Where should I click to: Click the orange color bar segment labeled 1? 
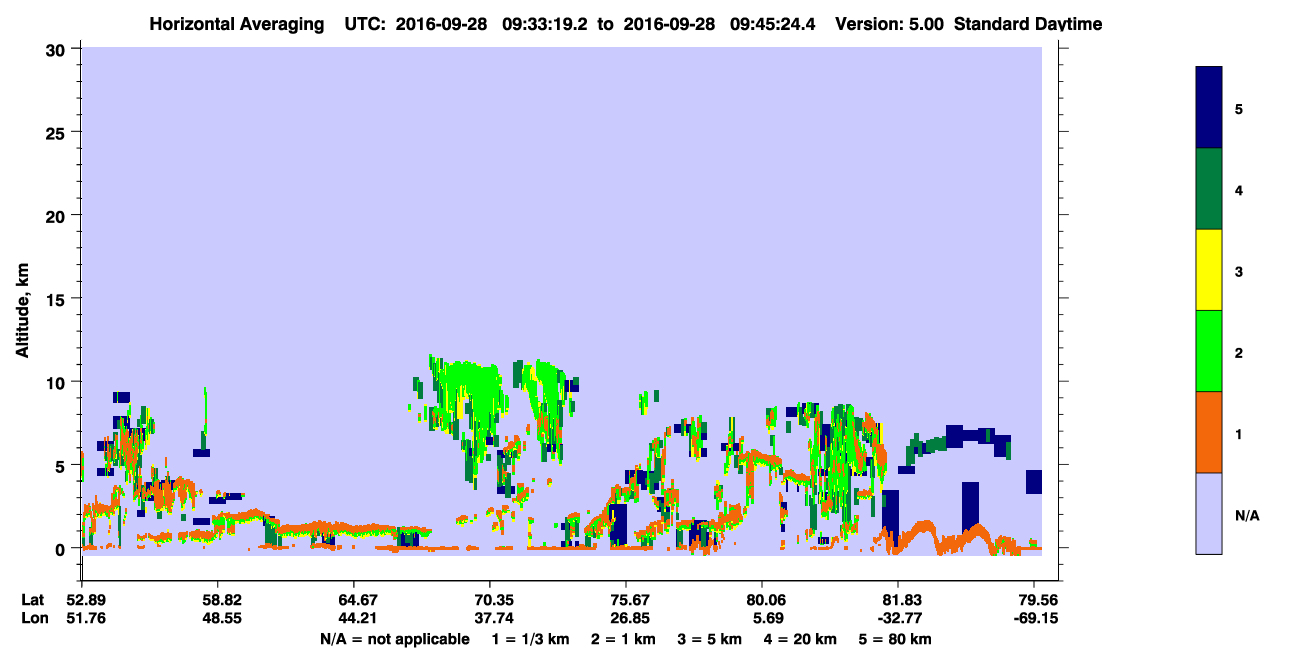[x=1209, y=432]
